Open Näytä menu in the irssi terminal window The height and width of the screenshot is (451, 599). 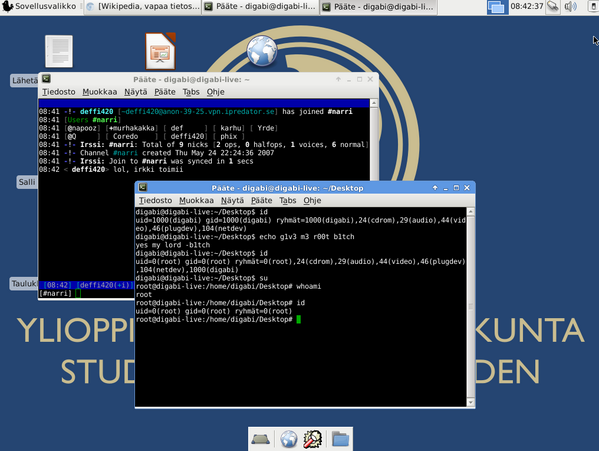[136, 92]
